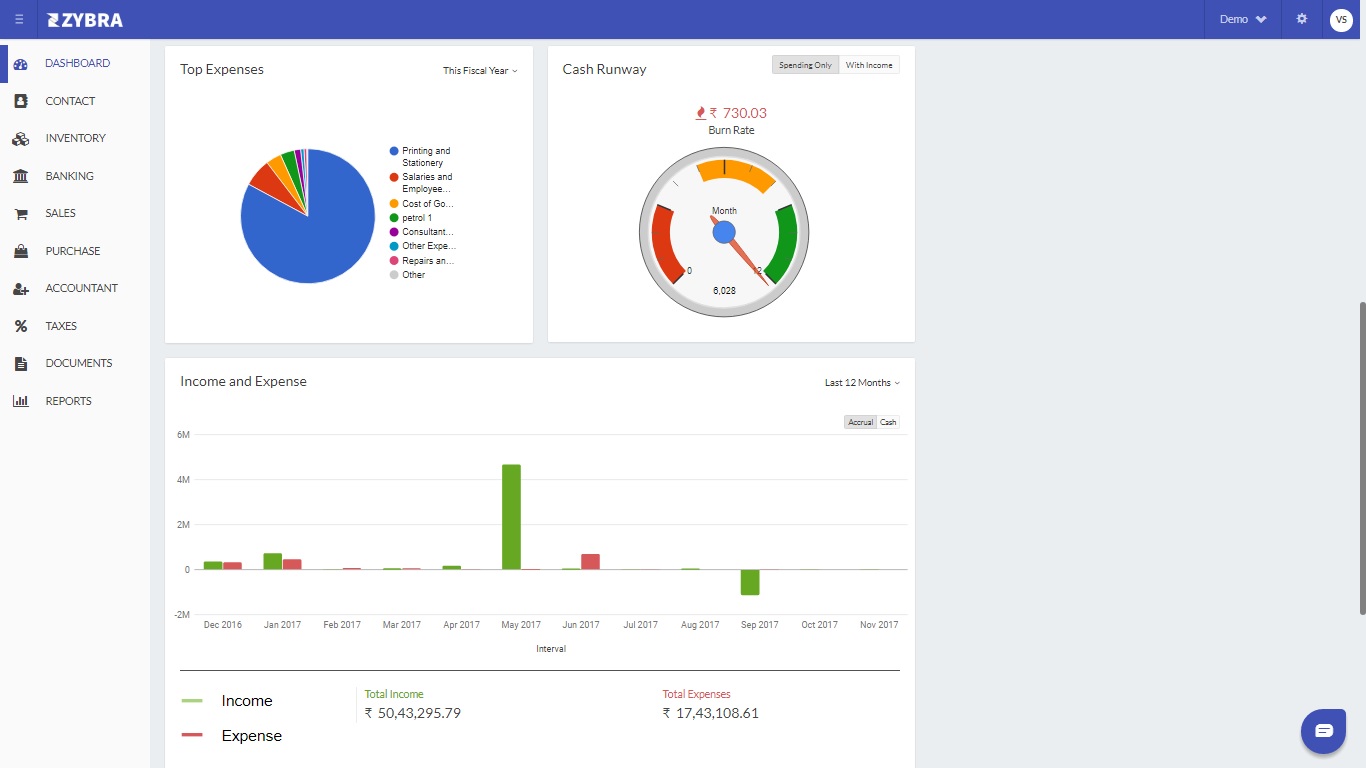Click Printing and Stationery legend color dot
The height and width of the screenshot is (768, 1366).
394,151
